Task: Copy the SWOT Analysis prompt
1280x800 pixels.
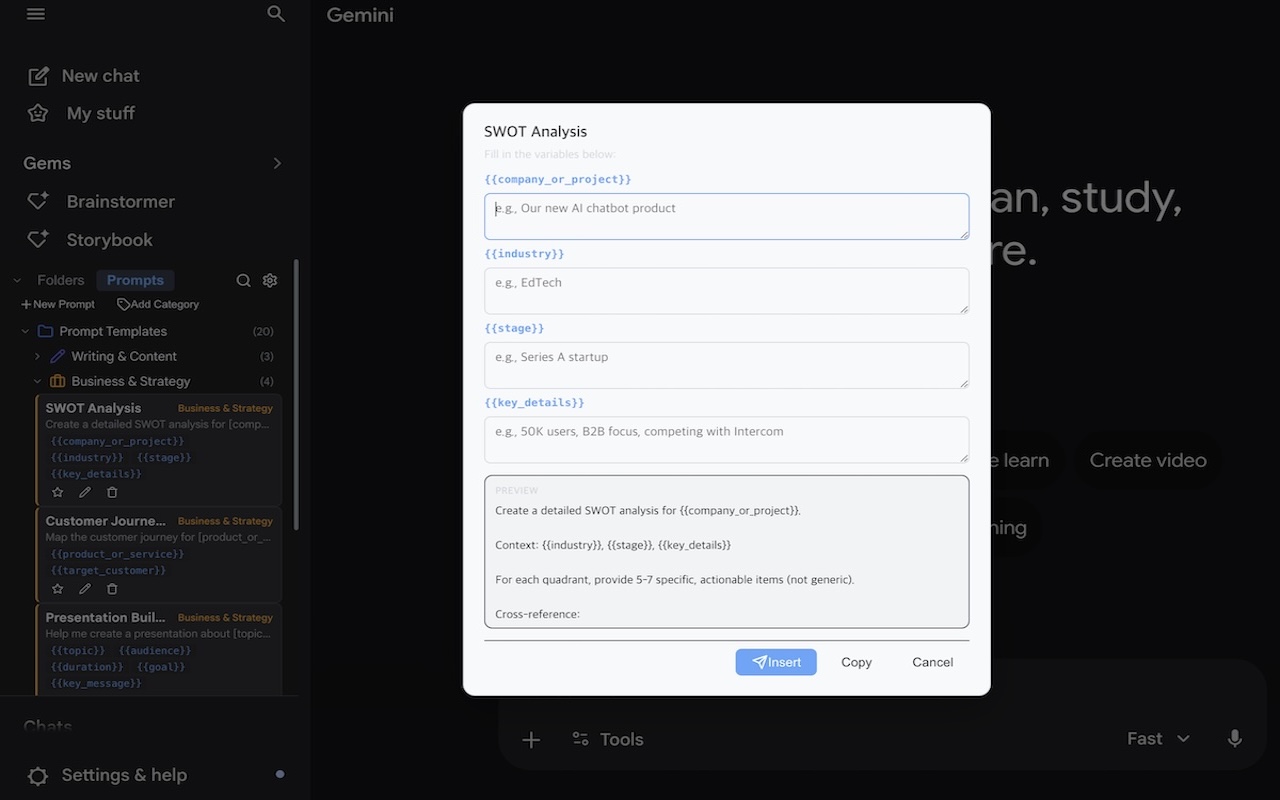Action: [856, 661]
